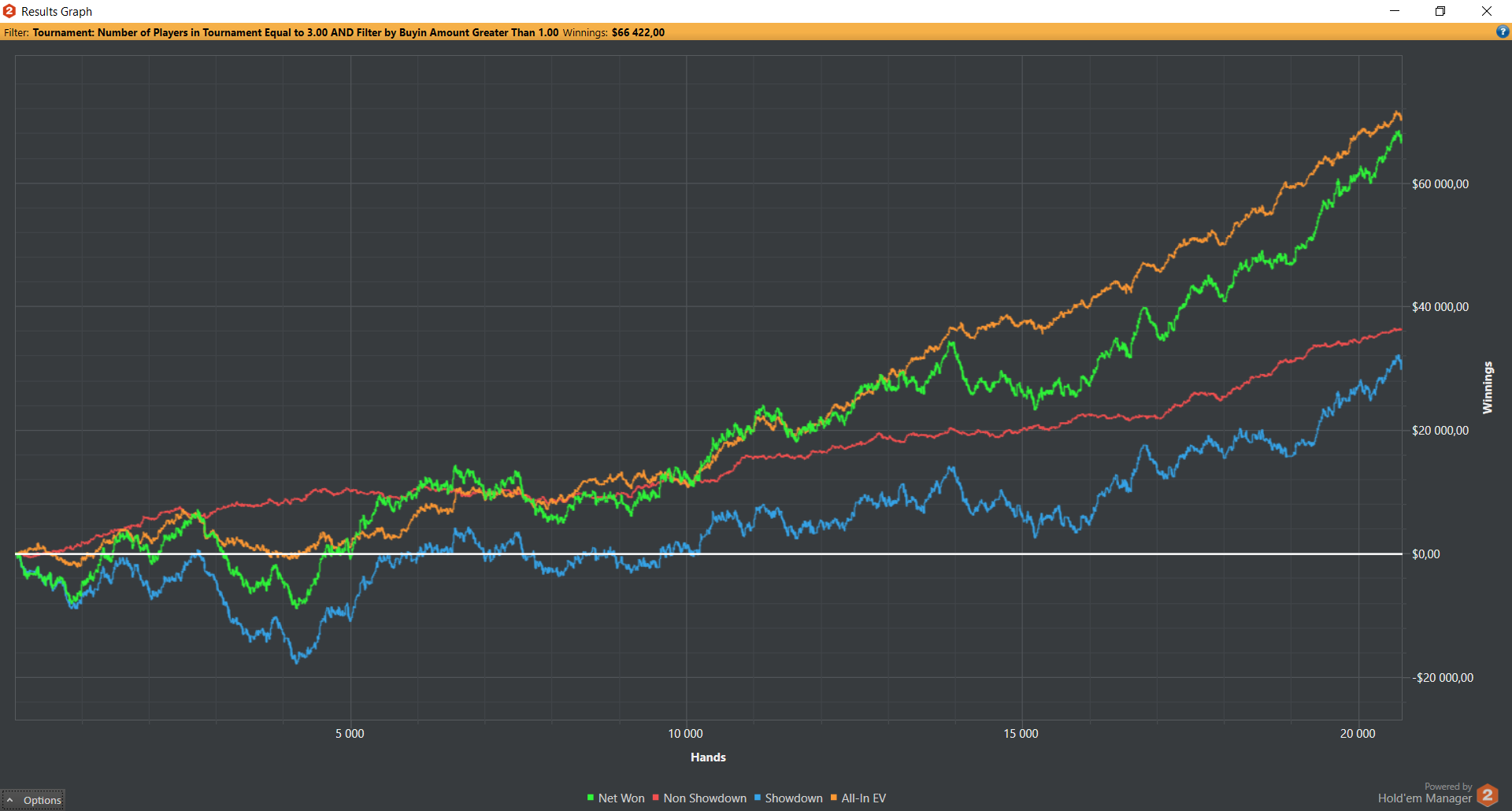This screenshot has height=811, width=1512.
Task: Click the Hold'em Manager 2 logo icon
Action: click(x=1488, y=795)
